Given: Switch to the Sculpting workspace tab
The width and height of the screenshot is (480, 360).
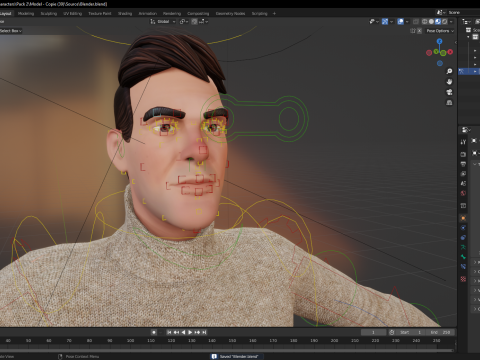Looking at the screenshot, I should (x=49, y=14).
